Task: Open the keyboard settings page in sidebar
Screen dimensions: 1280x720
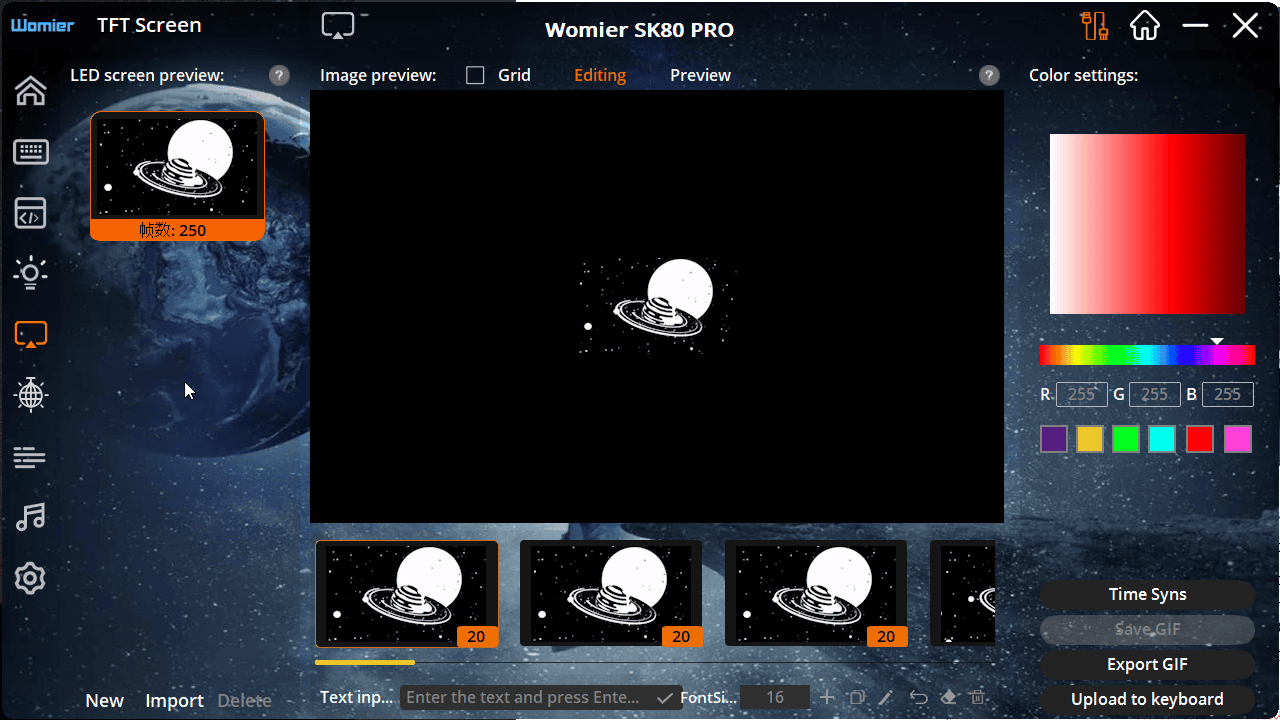Action: click(31, 152)
